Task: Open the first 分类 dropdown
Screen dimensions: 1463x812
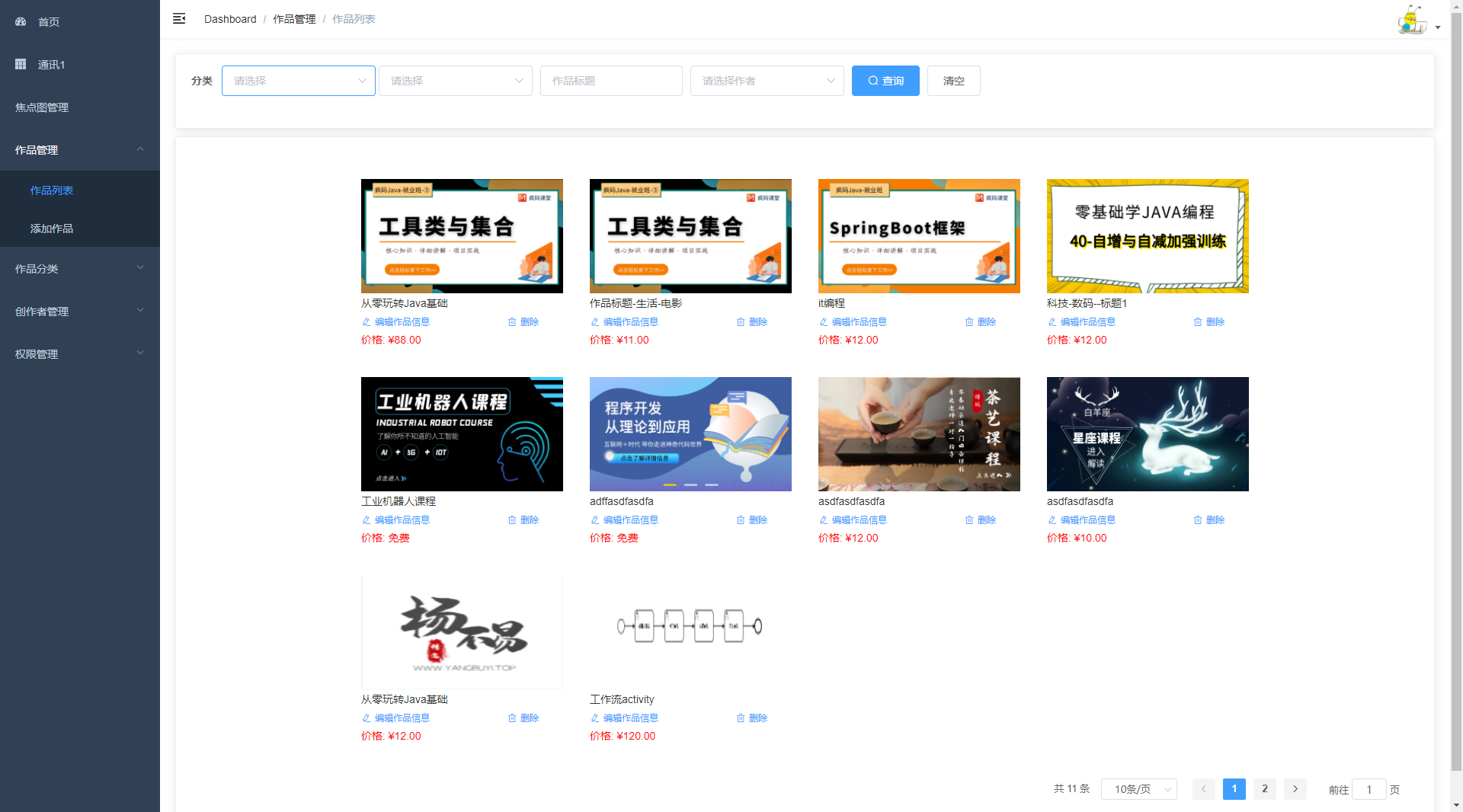Action: click(x=299, y=81)
